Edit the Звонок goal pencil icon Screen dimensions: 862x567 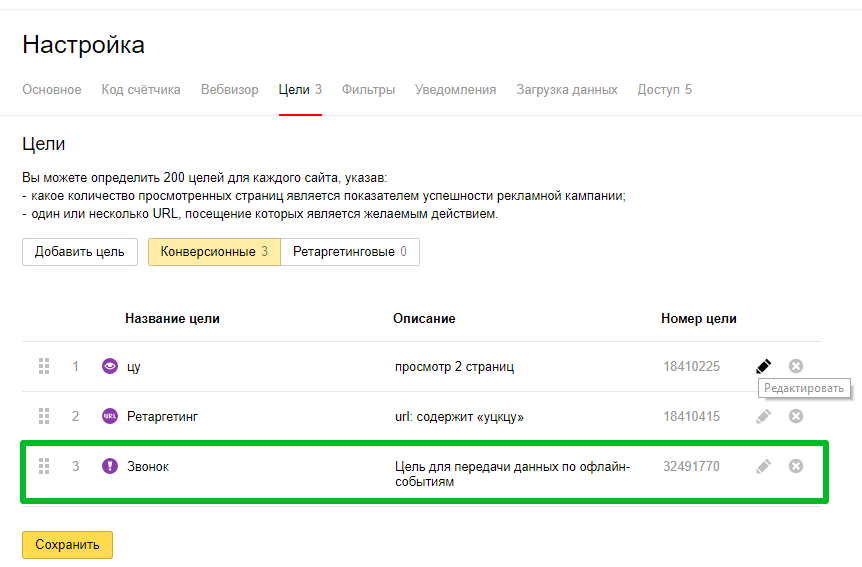pyautogui.click(x=764, y=466)
